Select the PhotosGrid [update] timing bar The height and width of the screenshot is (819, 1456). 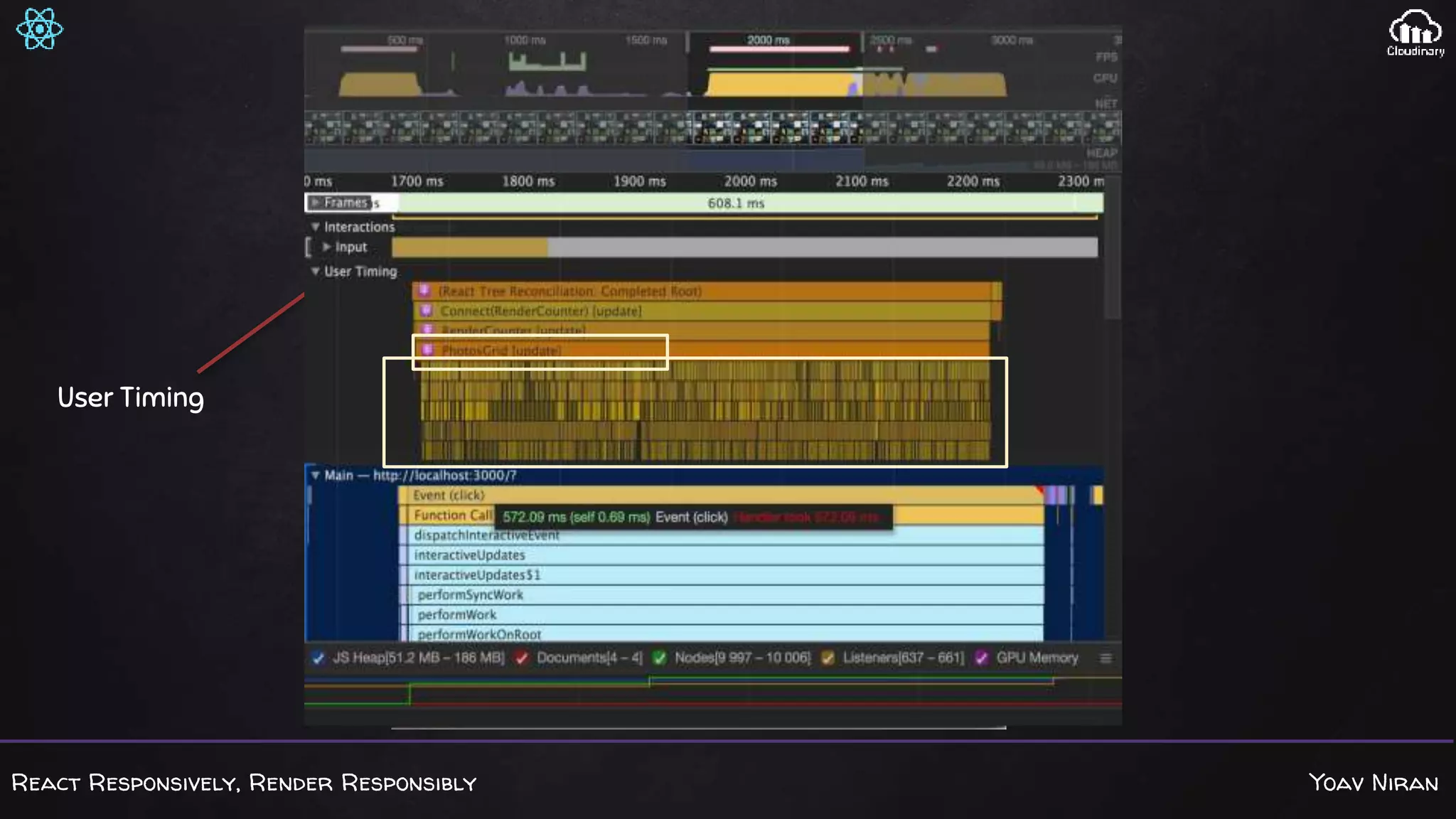click(x=701, y=350)
